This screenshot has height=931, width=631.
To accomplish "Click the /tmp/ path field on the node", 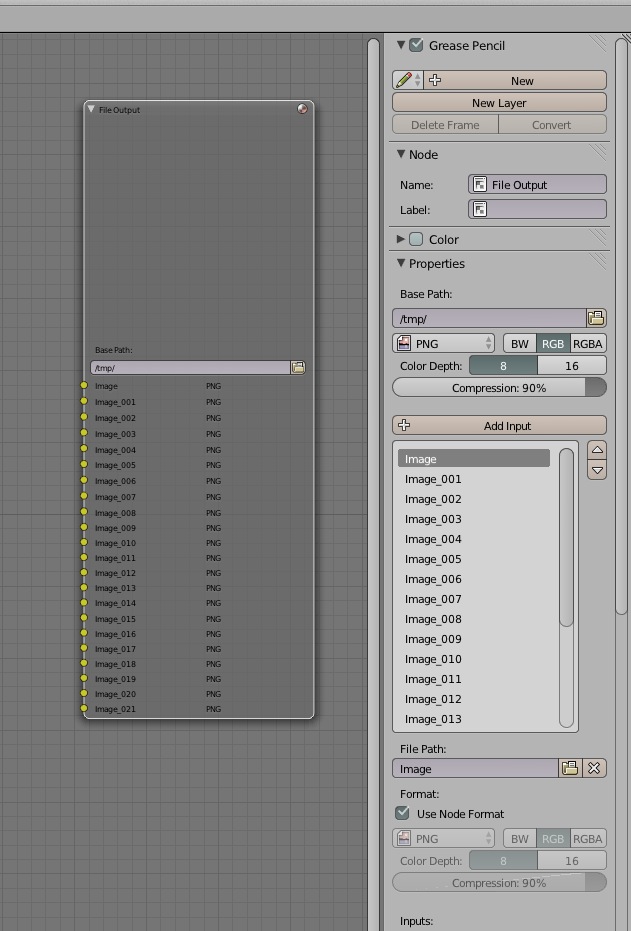I will (191, 368).
